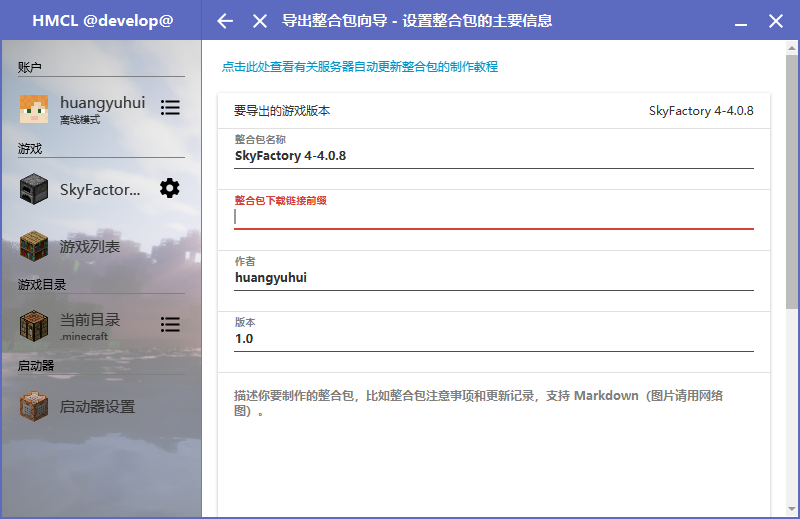This screenshot has width=800, height=519.
Task: Select the 当前目录 .minecraft entry
Action: pyautogui.click(x=90, y=325)
